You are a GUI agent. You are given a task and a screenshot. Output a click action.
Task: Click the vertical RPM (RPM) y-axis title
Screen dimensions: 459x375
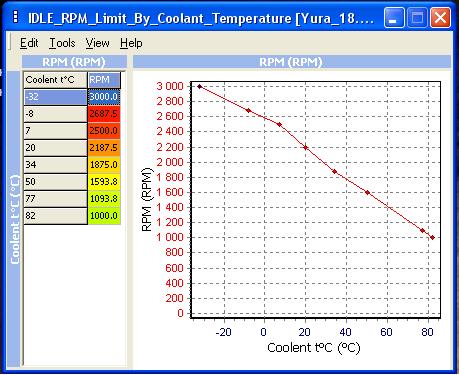[146, 199]
